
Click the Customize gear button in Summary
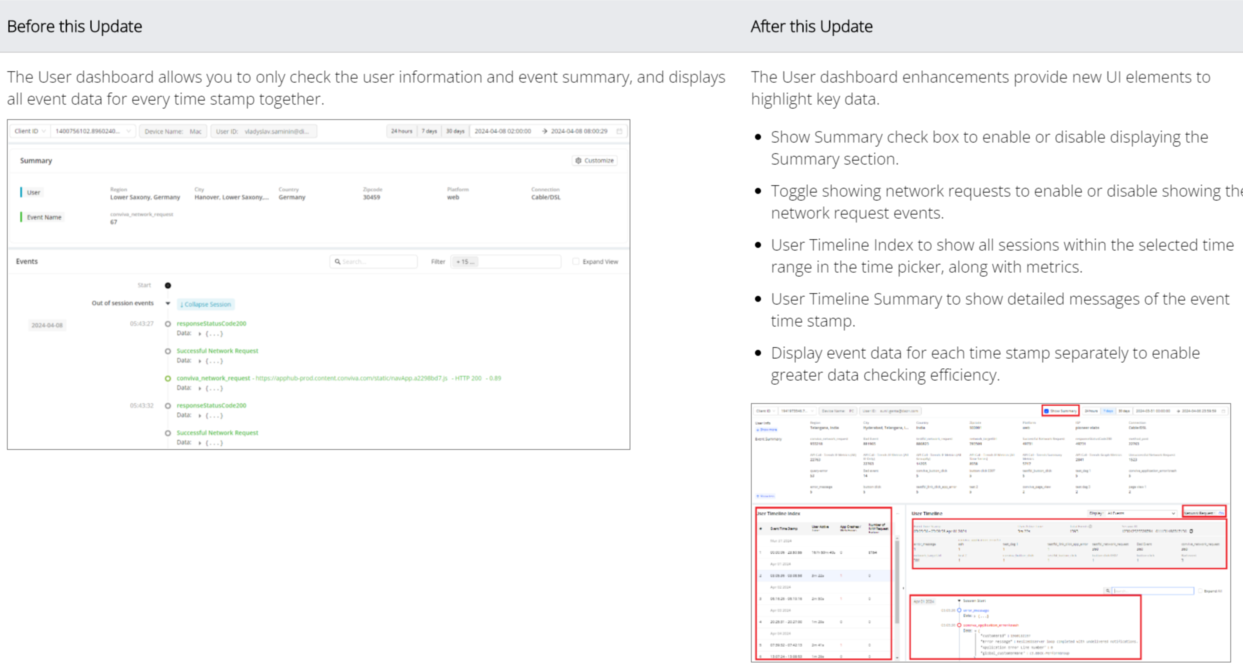click(594, 160)
